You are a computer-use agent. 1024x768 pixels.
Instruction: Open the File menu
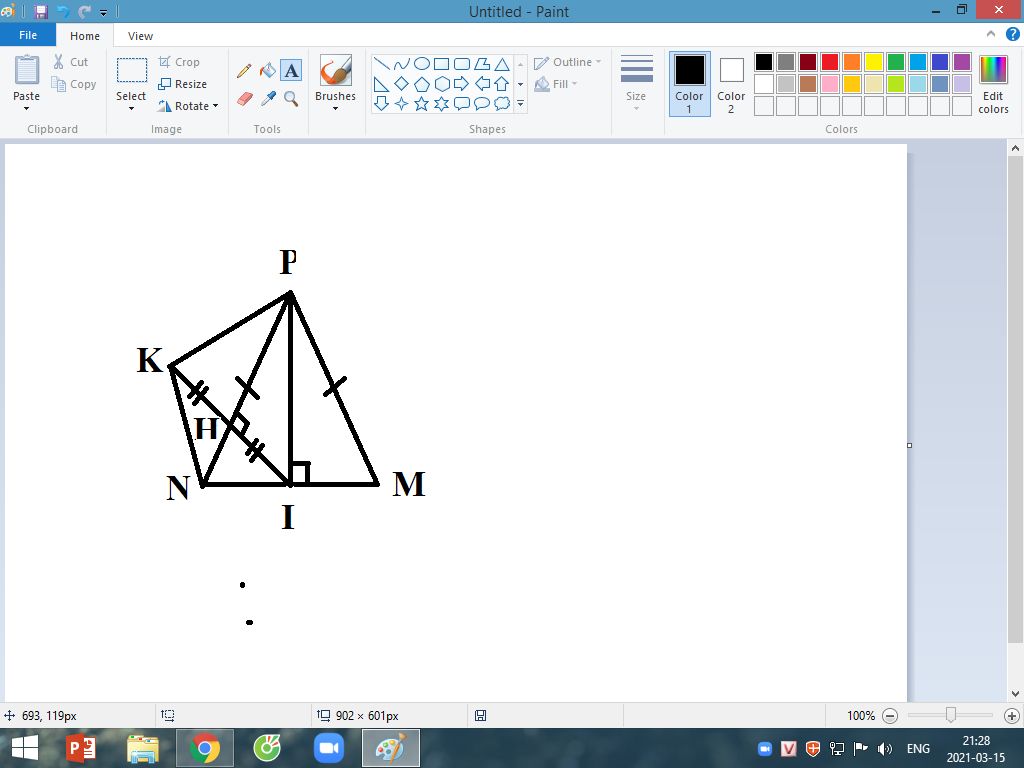click(28, 35)
